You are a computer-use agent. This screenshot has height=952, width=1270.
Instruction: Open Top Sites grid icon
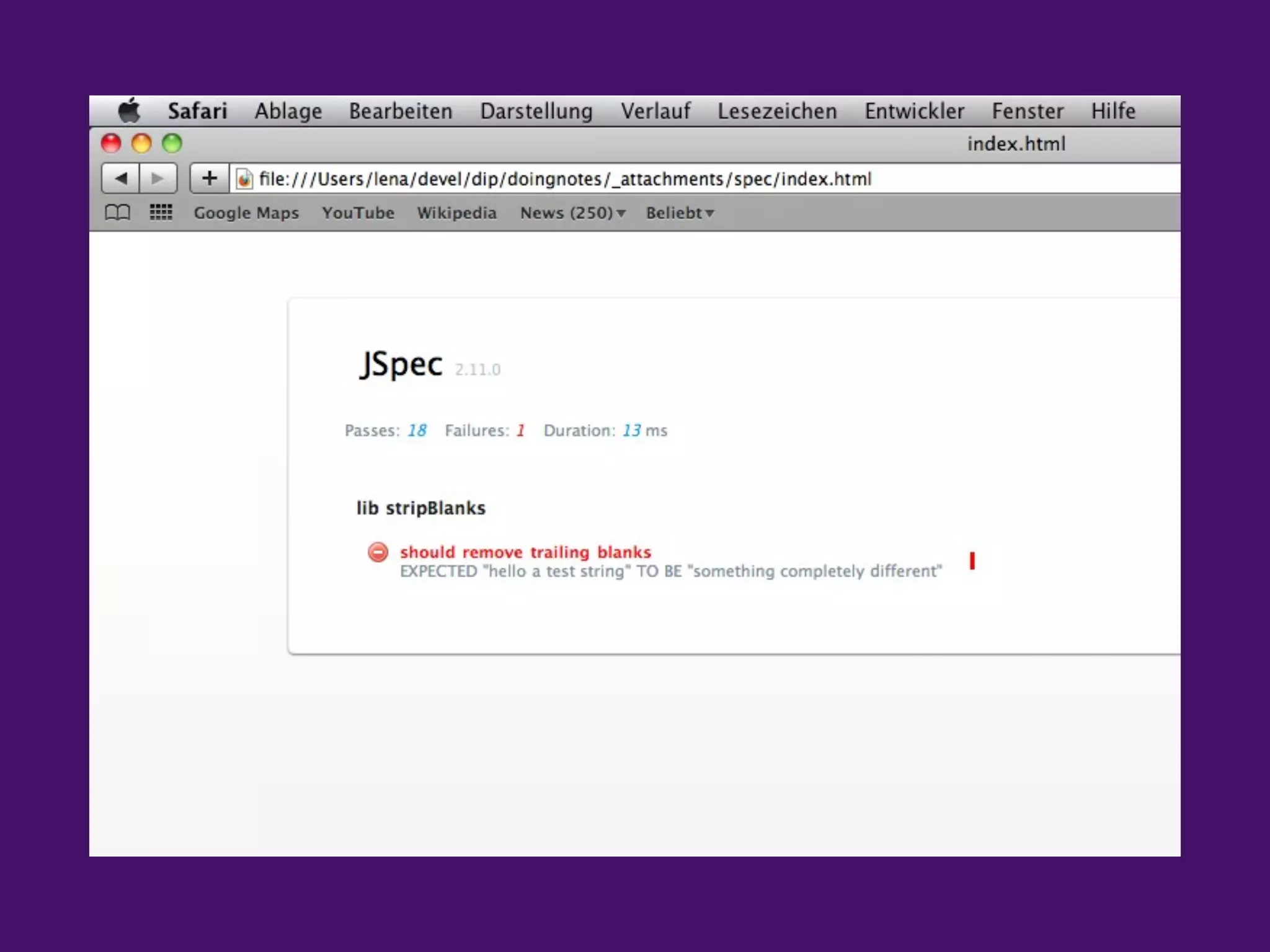161,213
